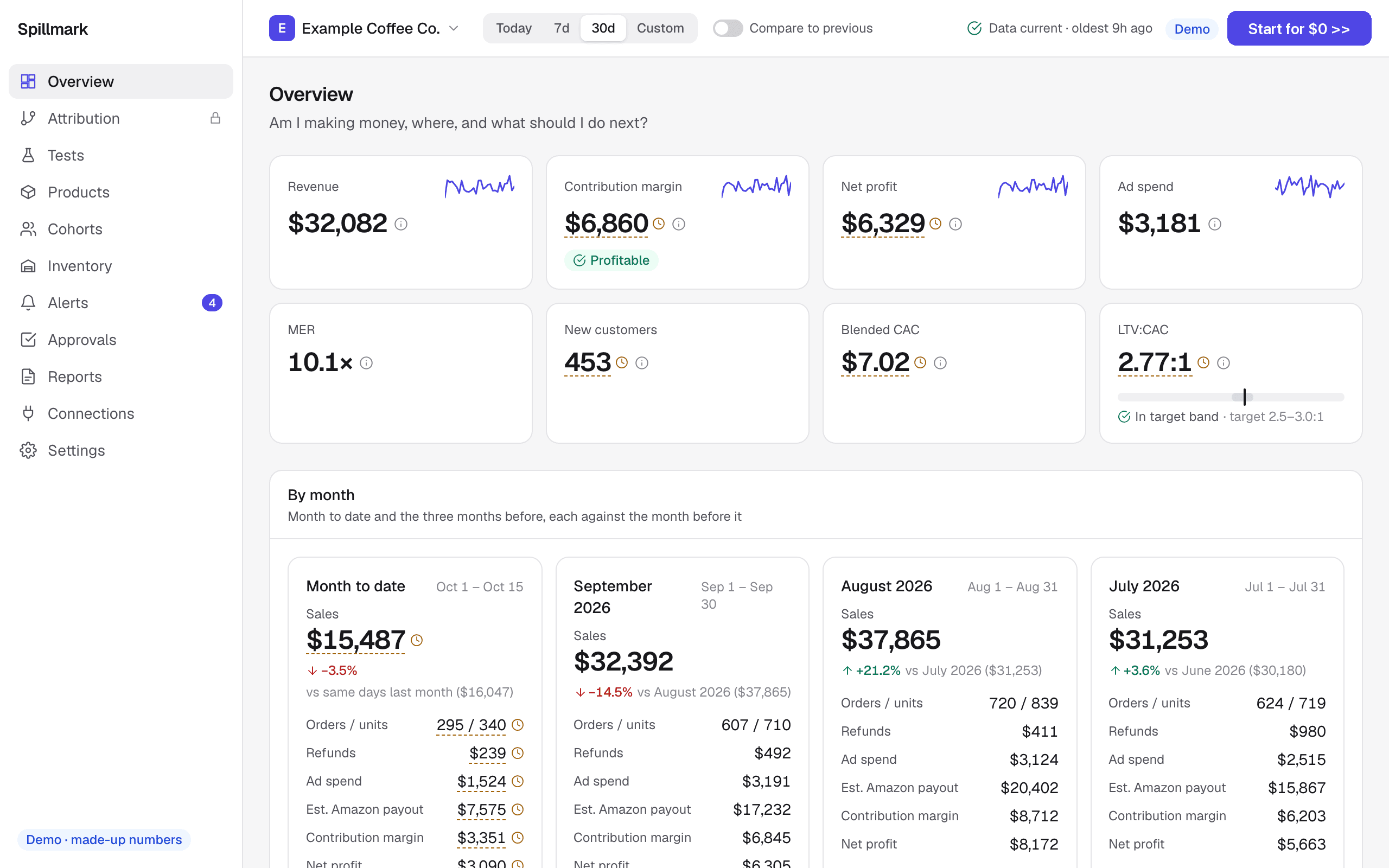Open Alerts via the bell icon
Image resolution: width=1389 pixels, height=868 pixels.
coord(28,303)
